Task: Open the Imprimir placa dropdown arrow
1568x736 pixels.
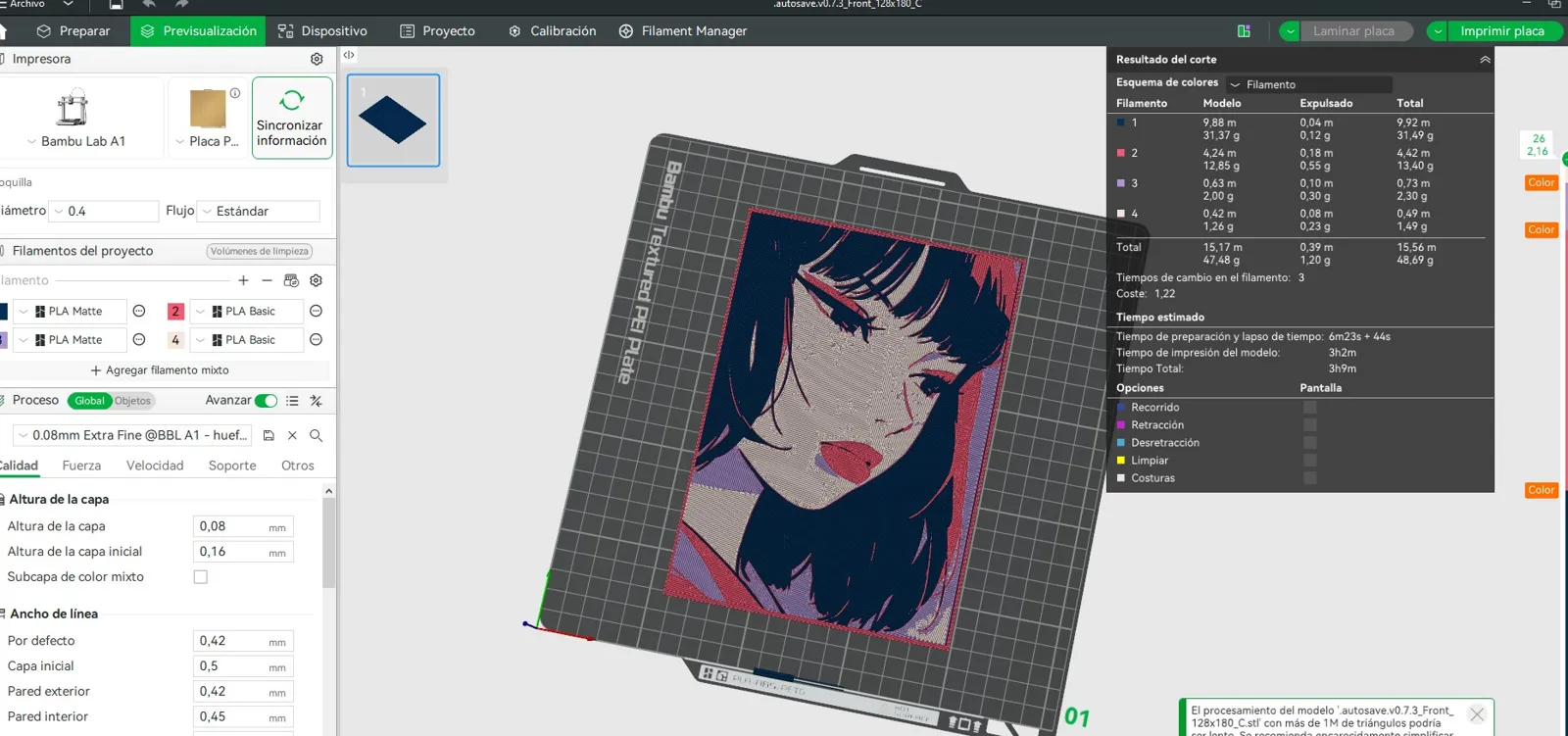Action: (1438, 31)
